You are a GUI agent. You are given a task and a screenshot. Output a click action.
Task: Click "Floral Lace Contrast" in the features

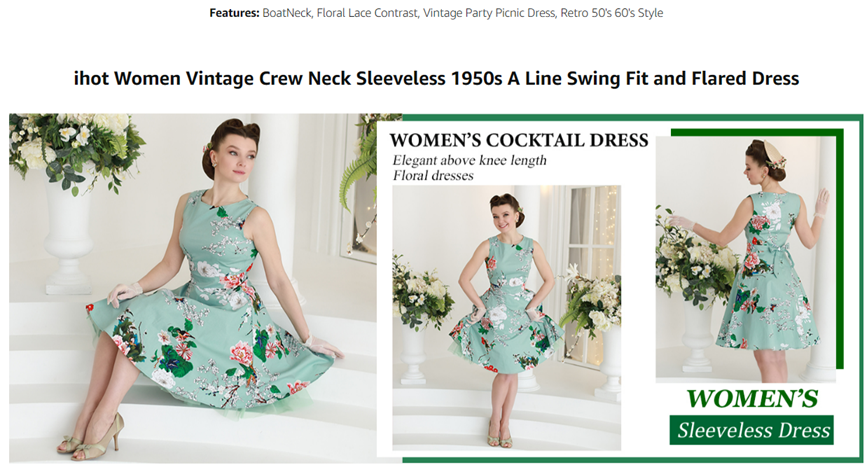(x=369, y=13)
